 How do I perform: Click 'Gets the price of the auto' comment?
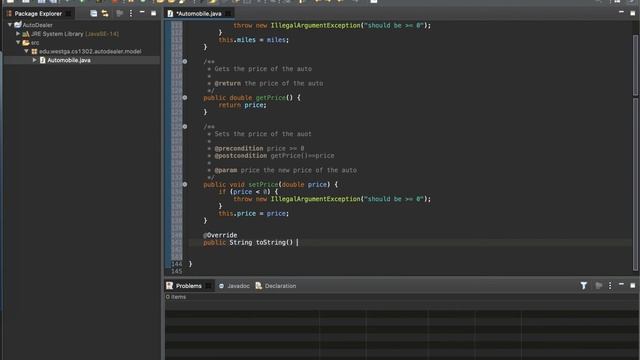263,69
